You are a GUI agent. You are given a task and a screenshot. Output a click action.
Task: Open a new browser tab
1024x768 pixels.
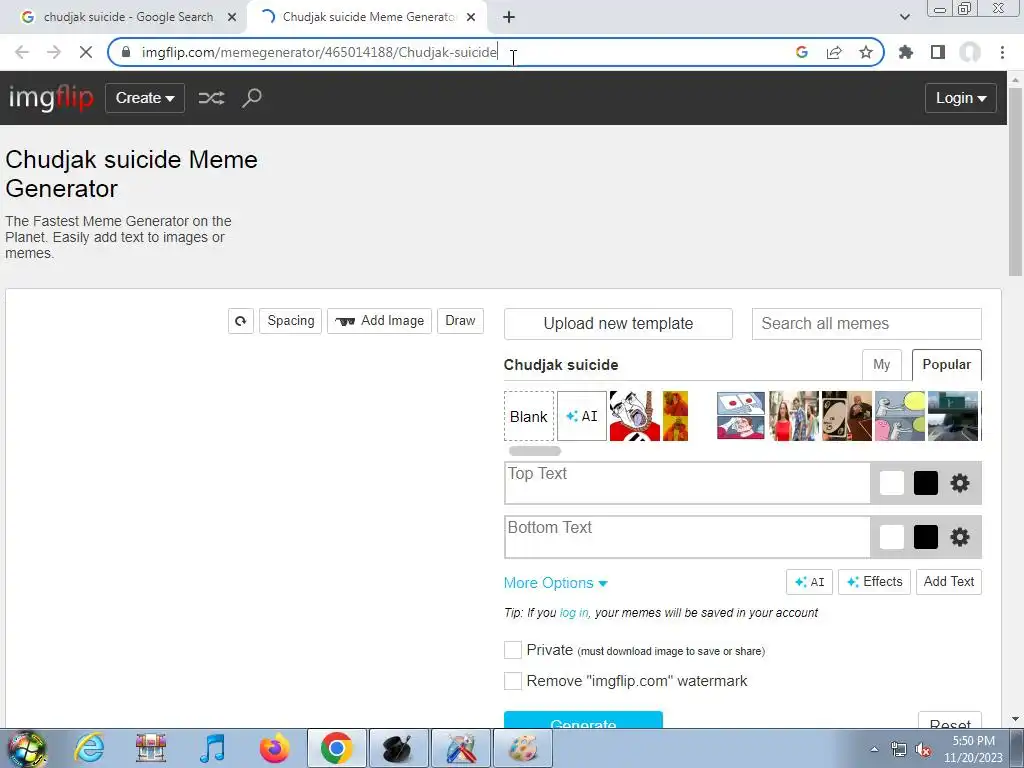[509, 17]
